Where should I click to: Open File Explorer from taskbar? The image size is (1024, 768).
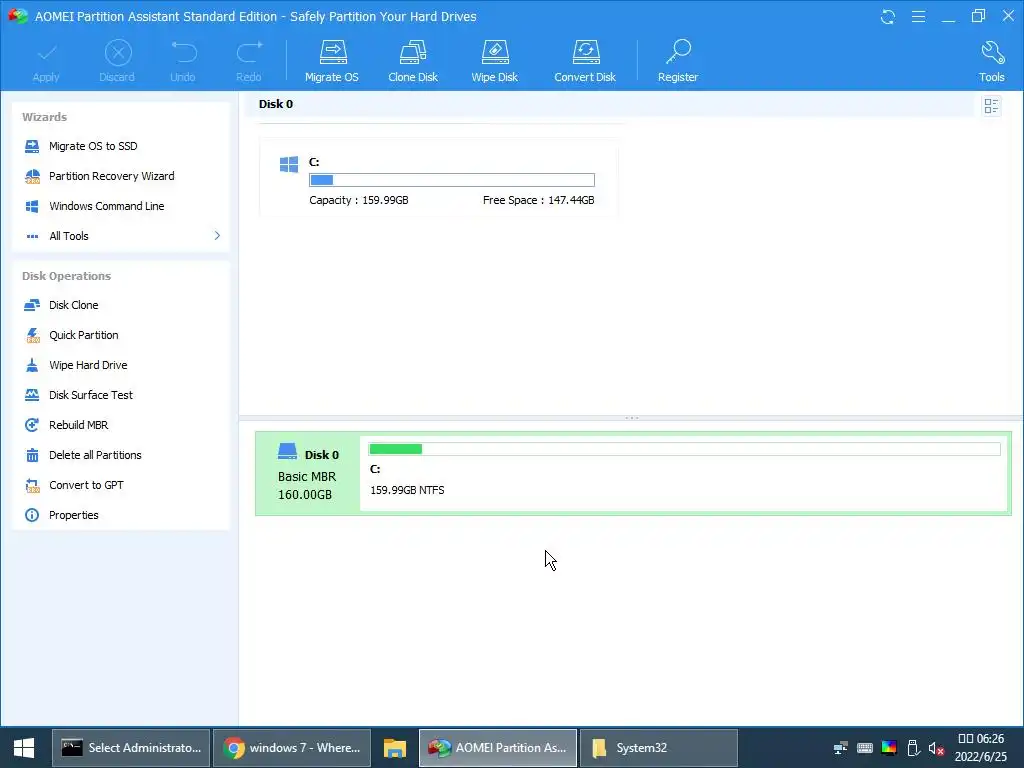pos(394,748)
